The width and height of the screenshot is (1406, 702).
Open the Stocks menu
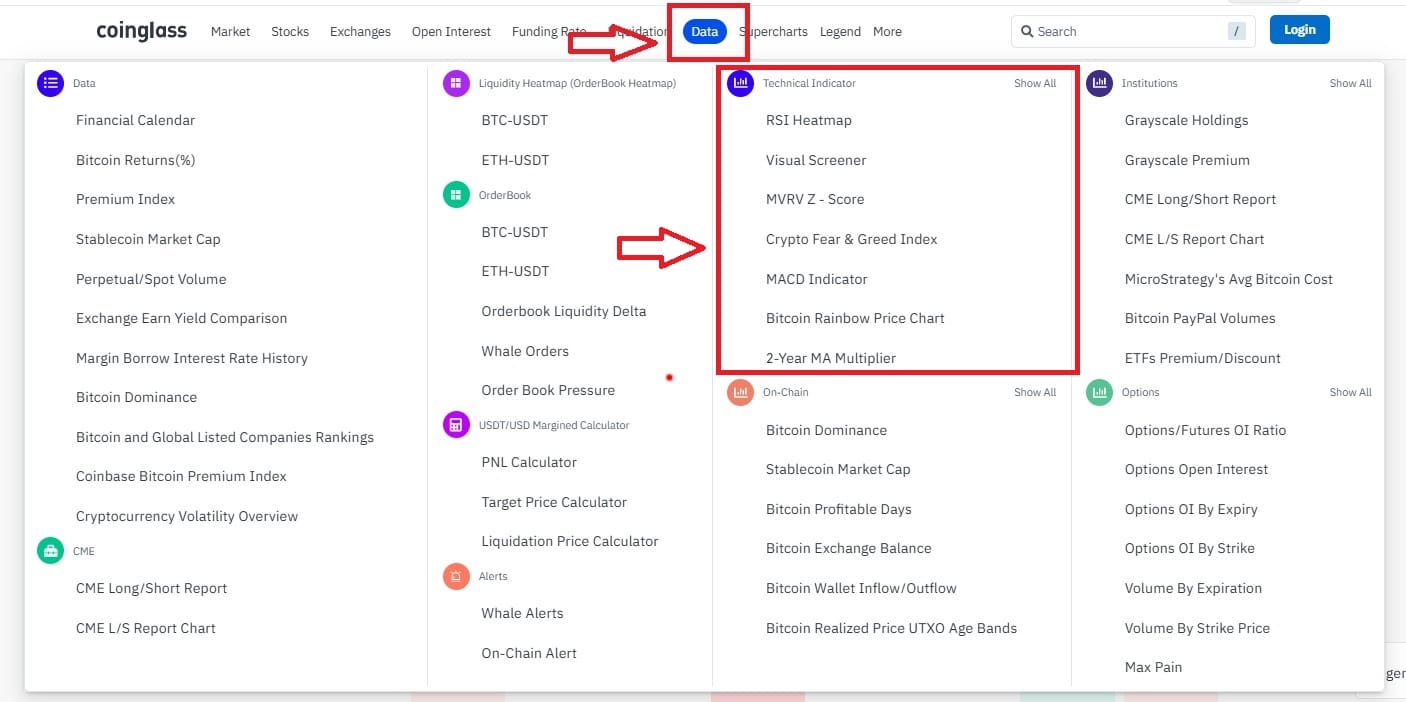pos(290,31)
